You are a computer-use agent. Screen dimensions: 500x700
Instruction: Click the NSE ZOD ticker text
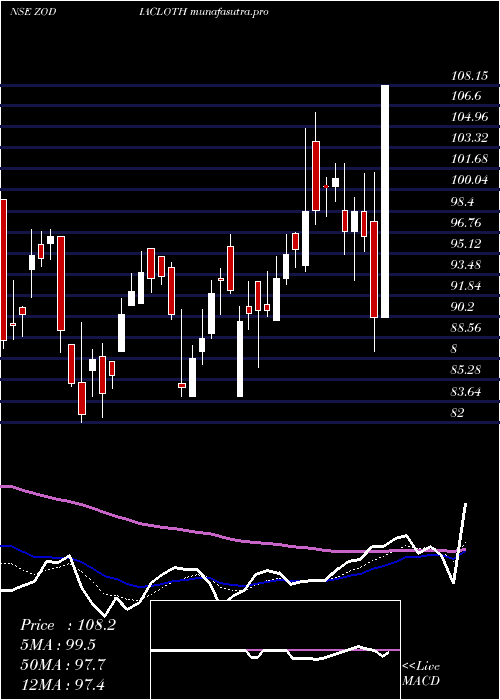click(x=33, y=12)
